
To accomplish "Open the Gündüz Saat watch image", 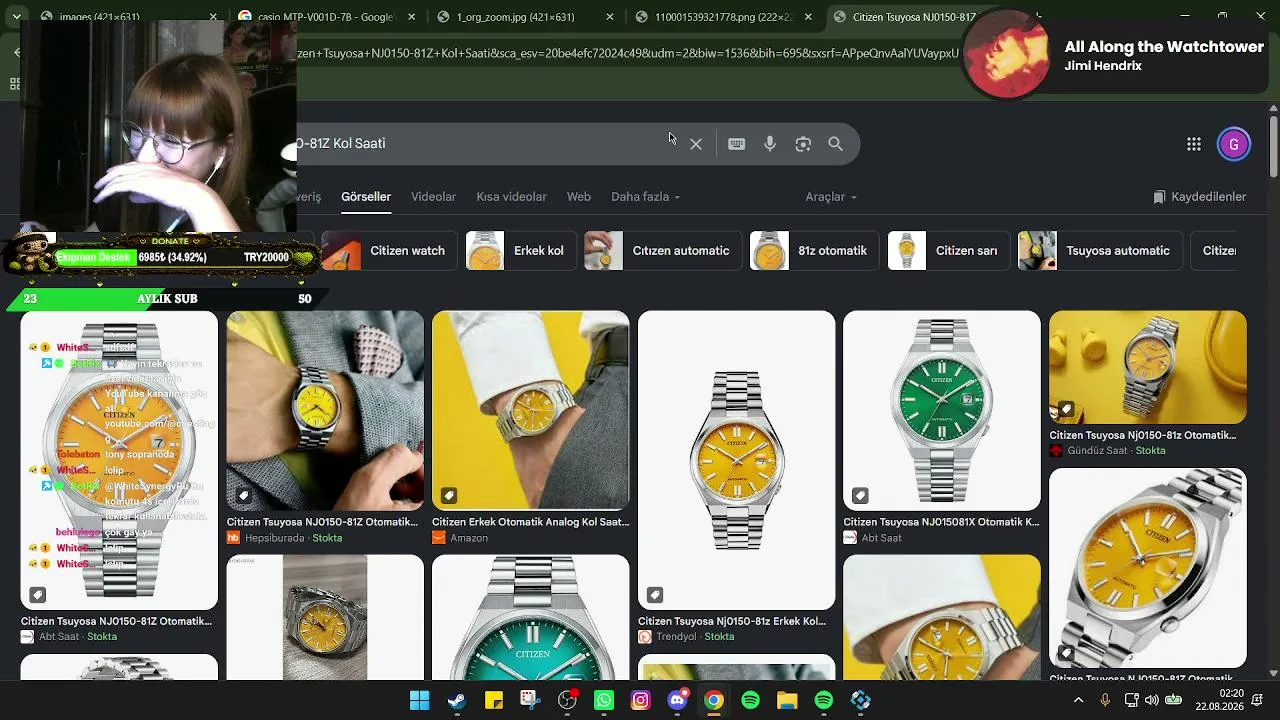I will [1148, 367].
